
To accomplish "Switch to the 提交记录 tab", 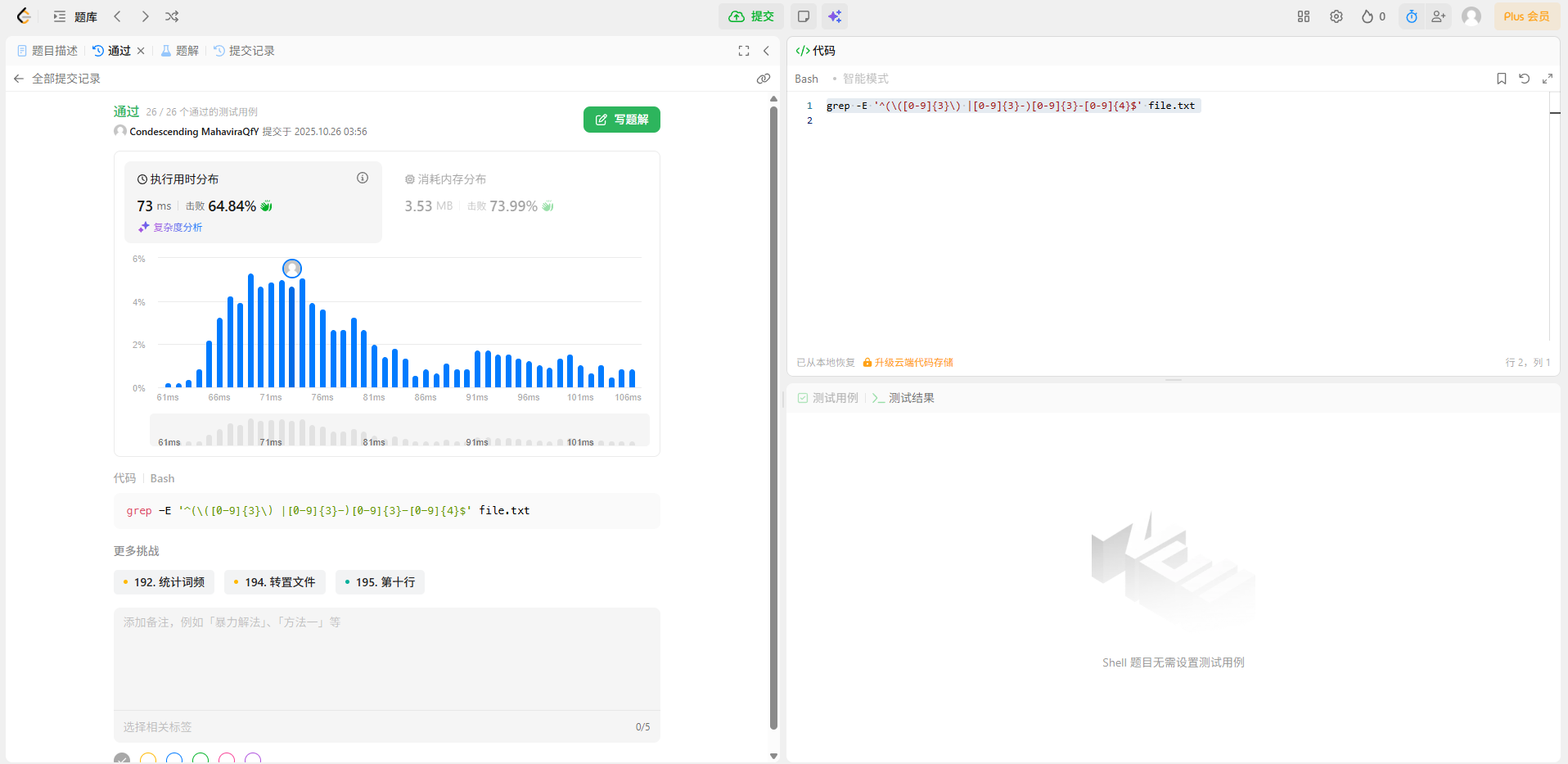I will (x=245, y=51).
